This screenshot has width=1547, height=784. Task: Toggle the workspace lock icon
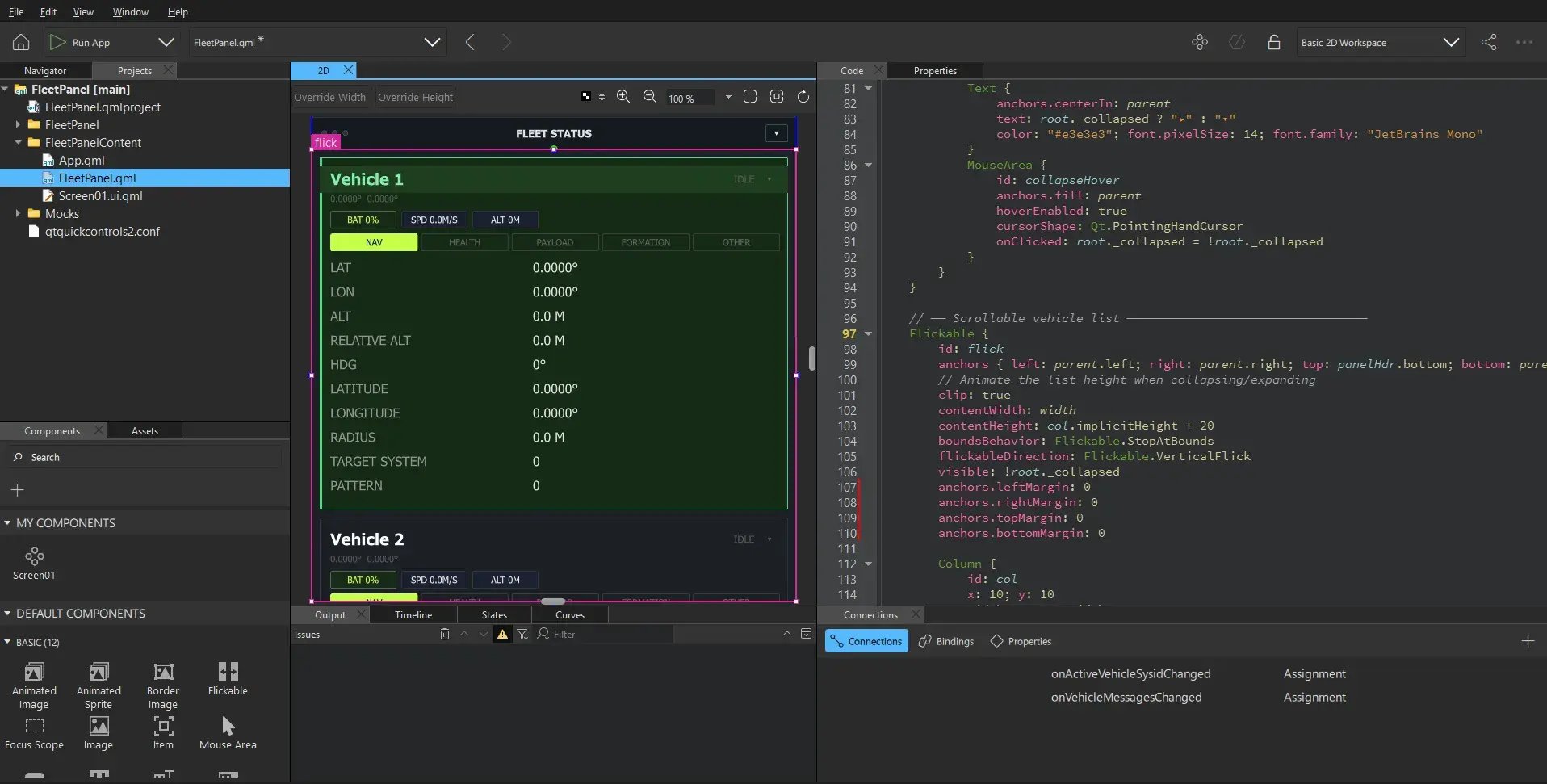click(1274, 42)
